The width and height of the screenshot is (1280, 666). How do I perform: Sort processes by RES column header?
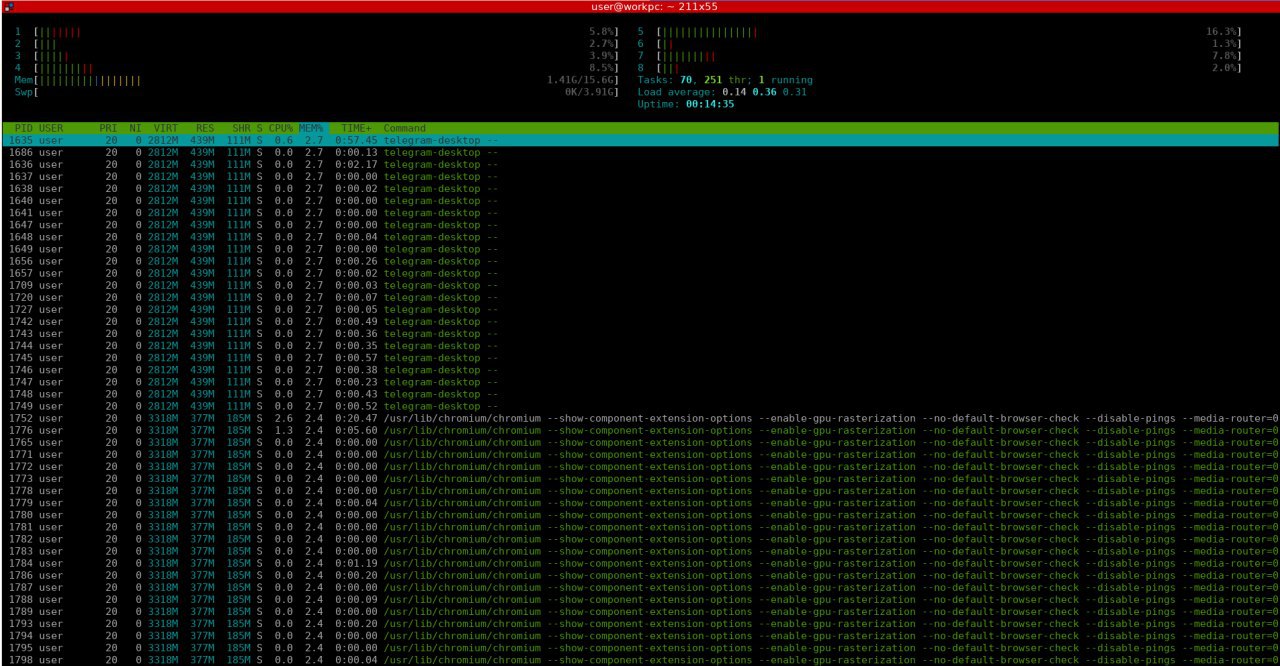[205, 128]
